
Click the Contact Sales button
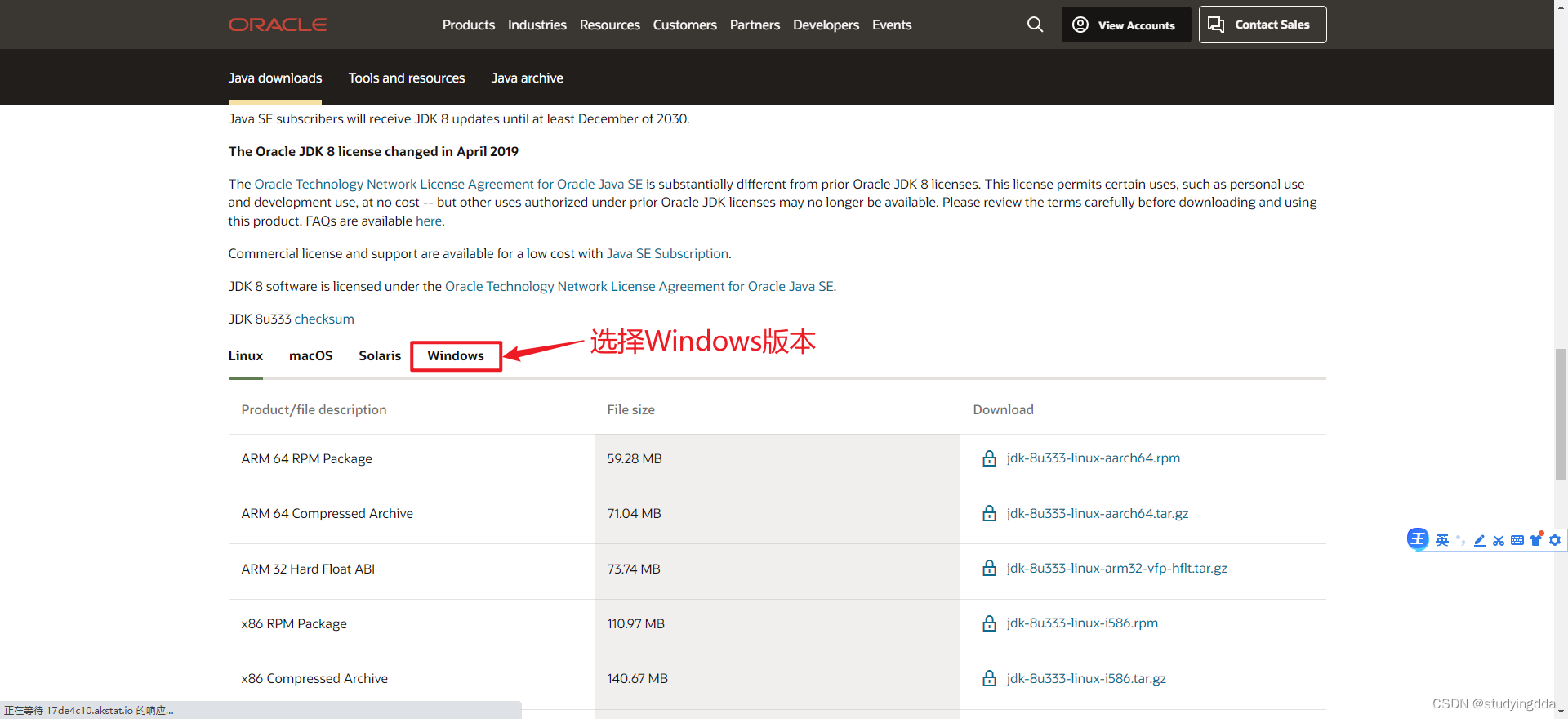click(1263, 25)
